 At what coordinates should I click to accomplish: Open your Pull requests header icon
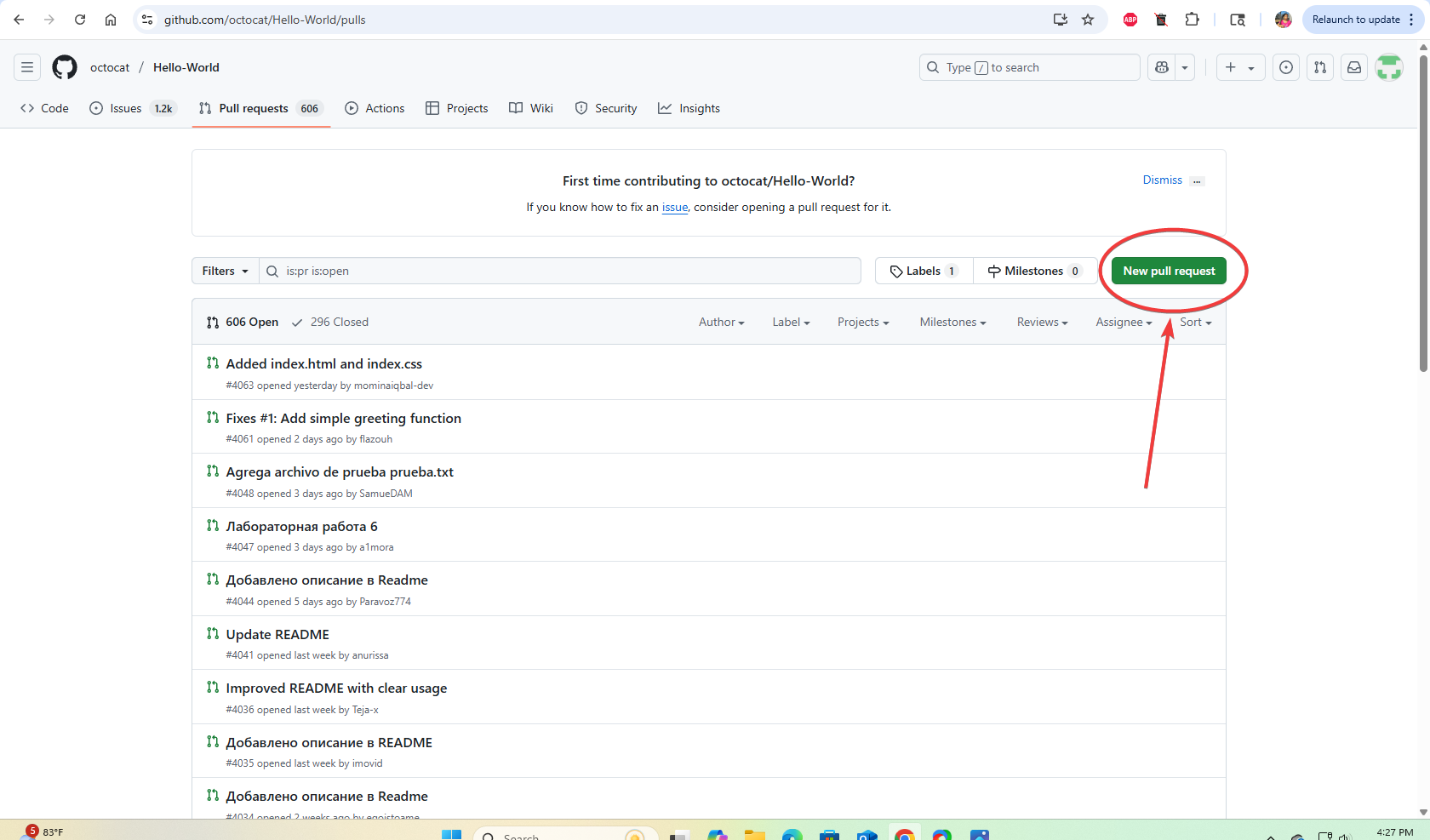[x=1320, y=67]
